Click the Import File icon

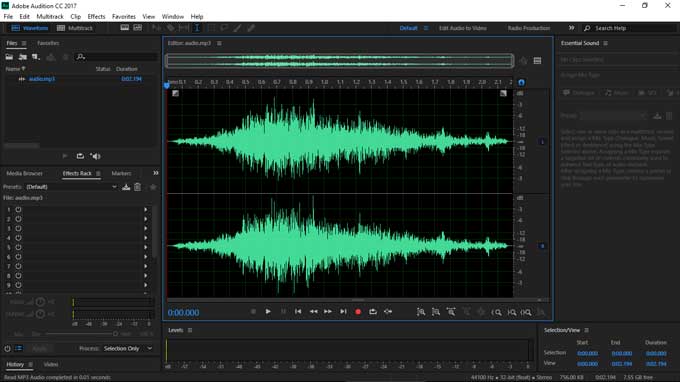pyautogui.click(x=23, y=57)
